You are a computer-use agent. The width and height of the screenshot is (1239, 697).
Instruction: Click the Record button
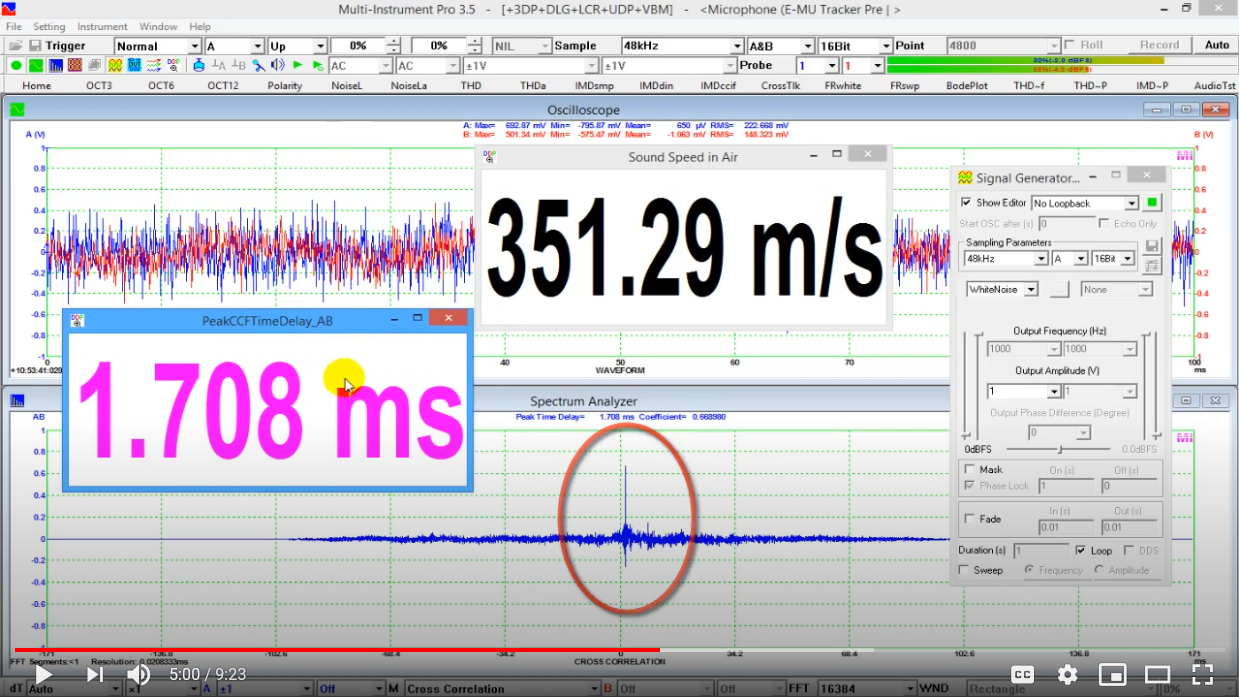(x=1159, y=45)
